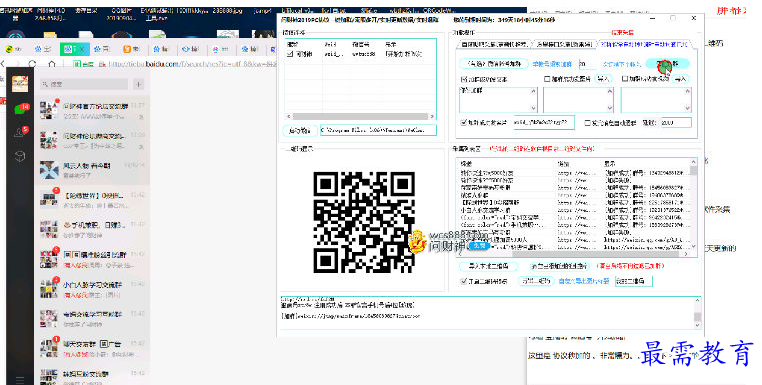Click the button right of import local QR
This screenshot has height=385, width=762.
[559, 266]
